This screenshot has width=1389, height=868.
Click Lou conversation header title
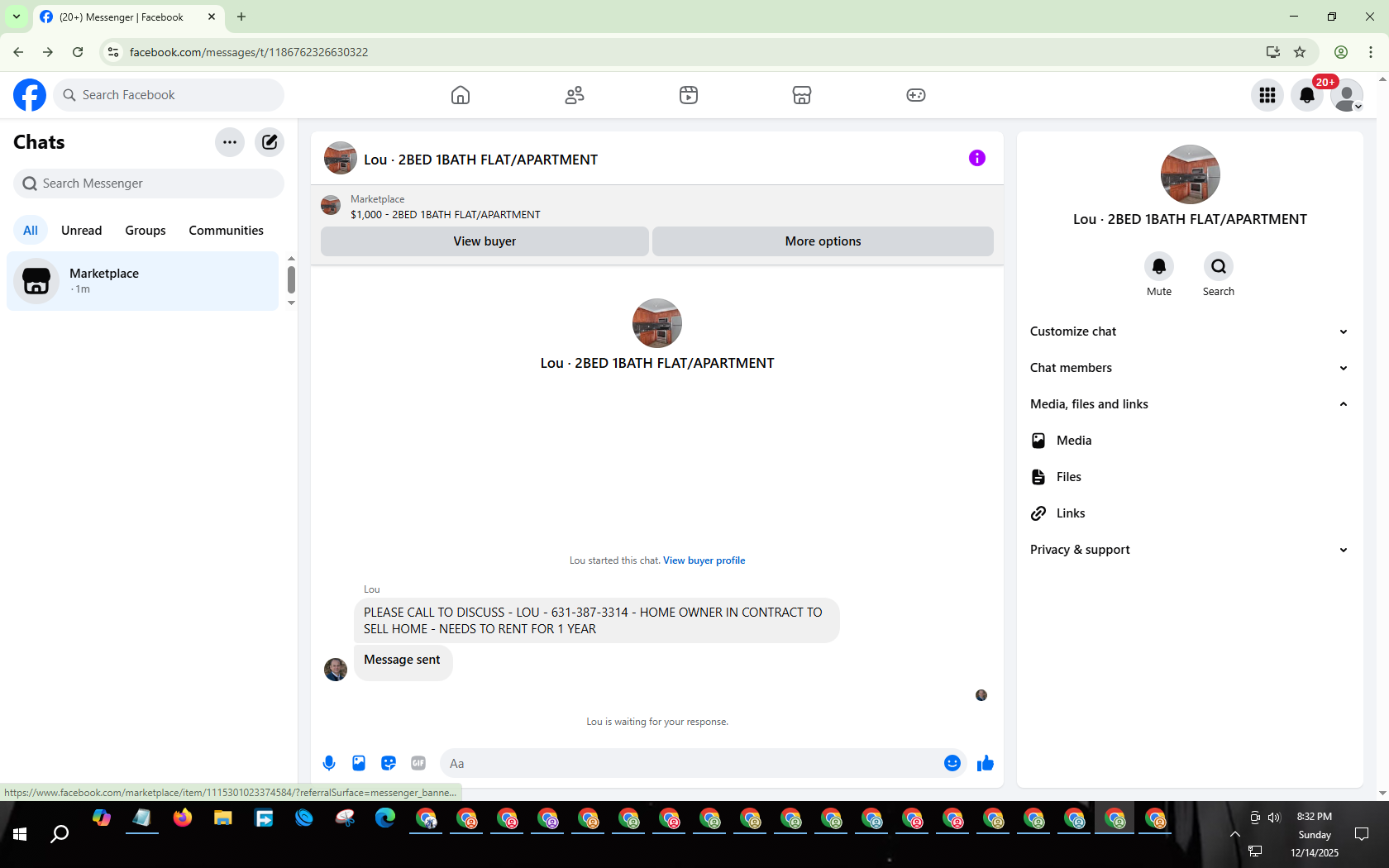[x=480, y=160]
